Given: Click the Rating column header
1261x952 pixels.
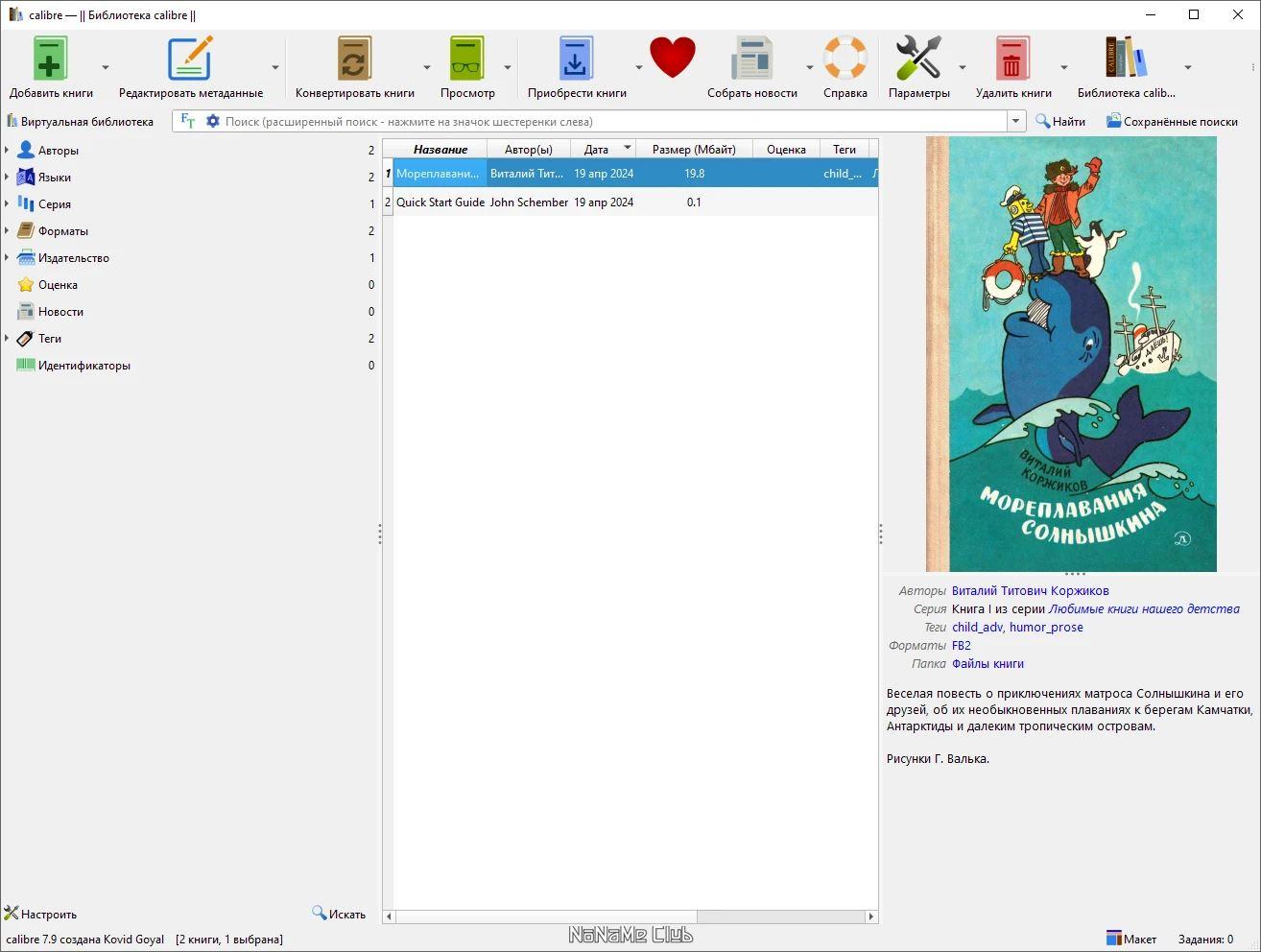Looking at the screenshot, I should pyautogui.click(x=786, y=149).
